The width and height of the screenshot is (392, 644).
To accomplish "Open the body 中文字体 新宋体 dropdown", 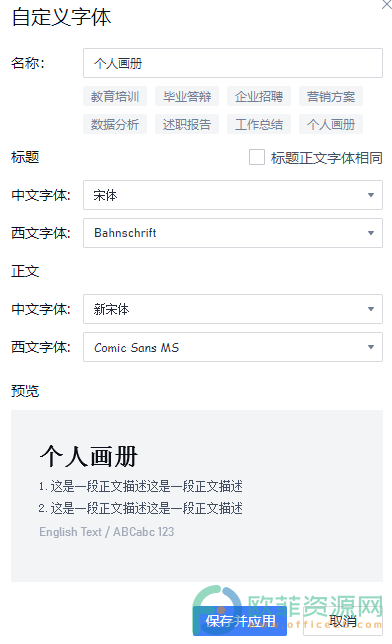I will 233,309.
